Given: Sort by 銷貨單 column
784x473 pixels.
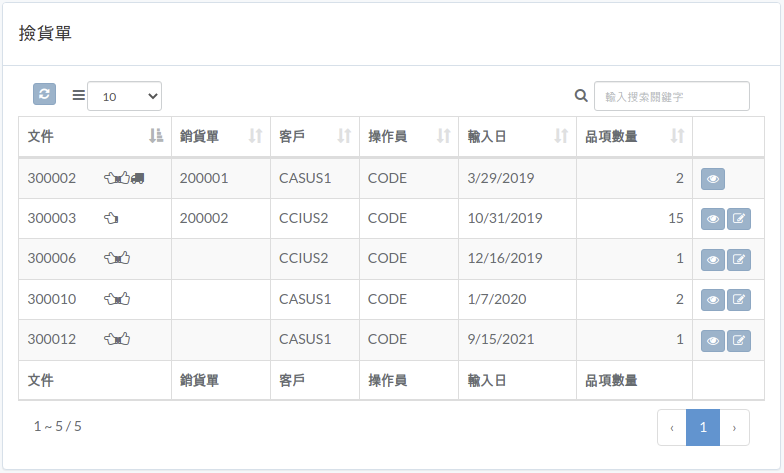Looking at the screenshot, I should click(x=220, y=136).
